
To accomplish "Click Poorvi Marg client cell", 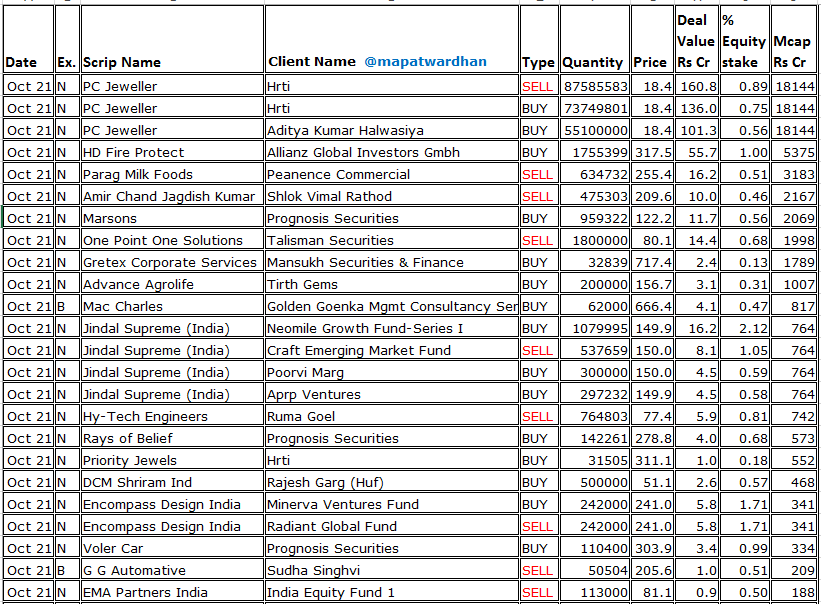I will [392, 372].
